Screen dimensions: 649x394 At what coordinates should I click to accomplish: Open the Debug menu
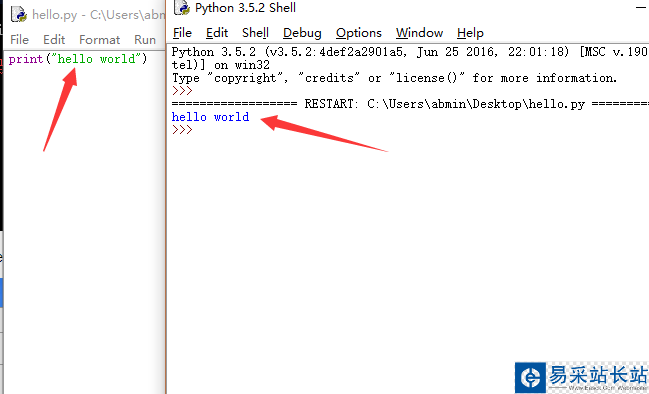pyautogui.click(x=302, y=33)
